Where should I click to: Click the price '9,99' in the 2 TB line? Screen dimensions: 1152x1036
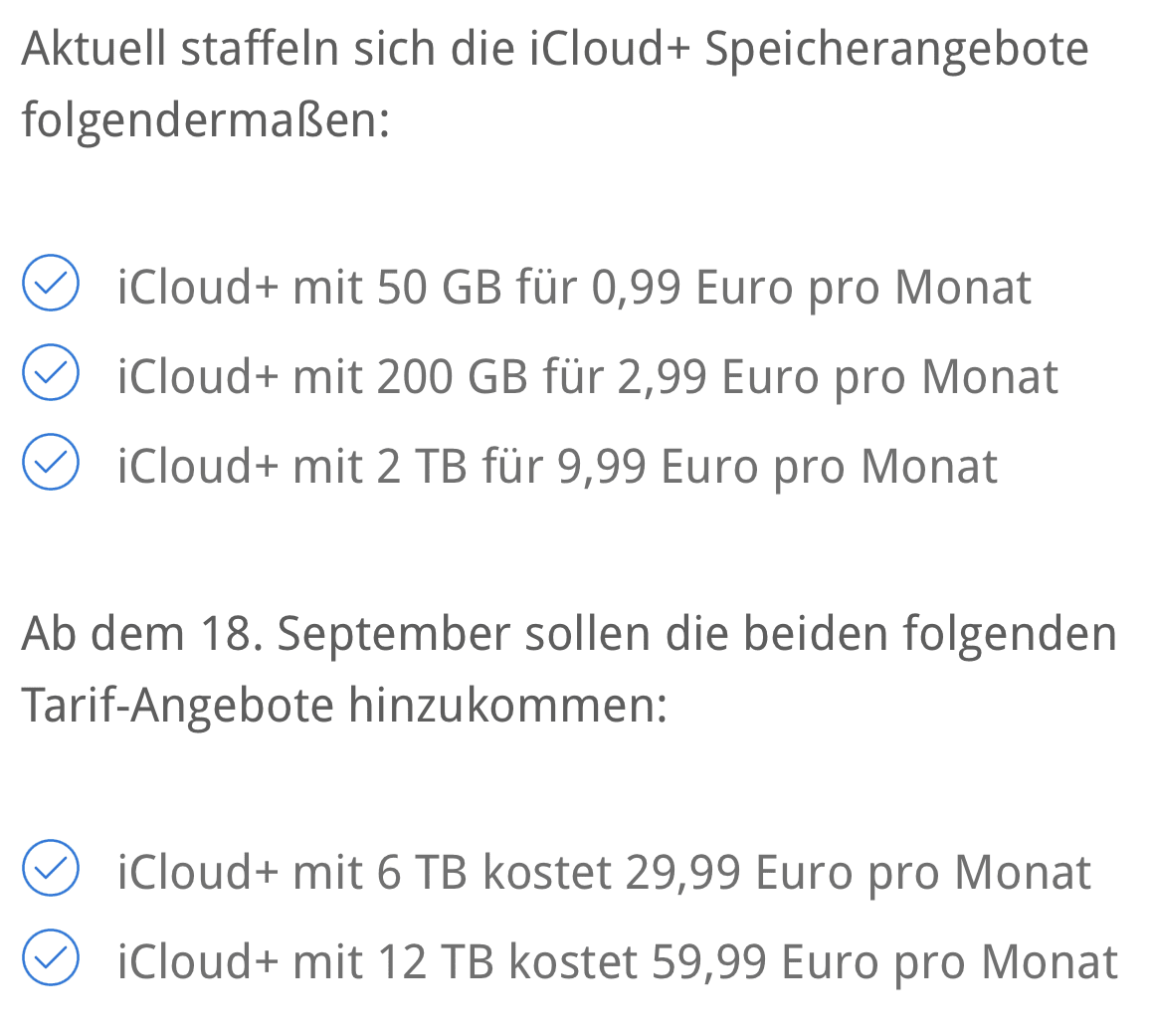point(603,468)
